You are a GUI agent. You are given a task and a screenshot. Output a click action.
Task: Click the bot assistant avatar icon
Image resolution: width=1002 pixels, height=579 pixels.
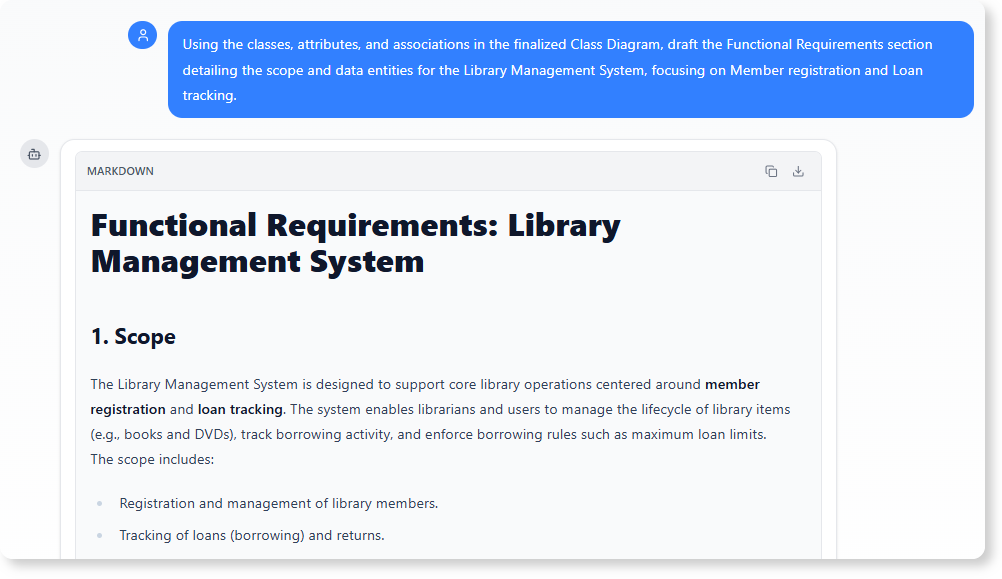[34, 153]
